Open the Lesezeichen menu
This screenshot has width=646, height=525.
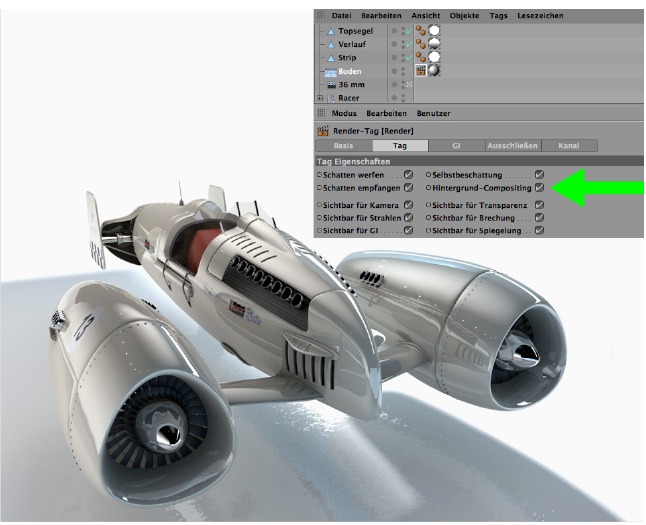pos(540,16)
